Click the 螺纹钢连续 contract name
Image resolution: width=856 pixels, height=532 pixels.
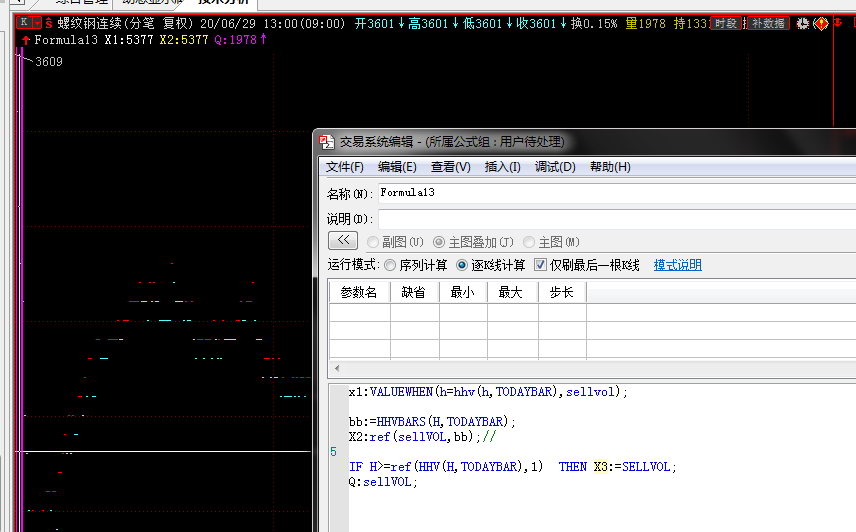(x=90, y=23)
